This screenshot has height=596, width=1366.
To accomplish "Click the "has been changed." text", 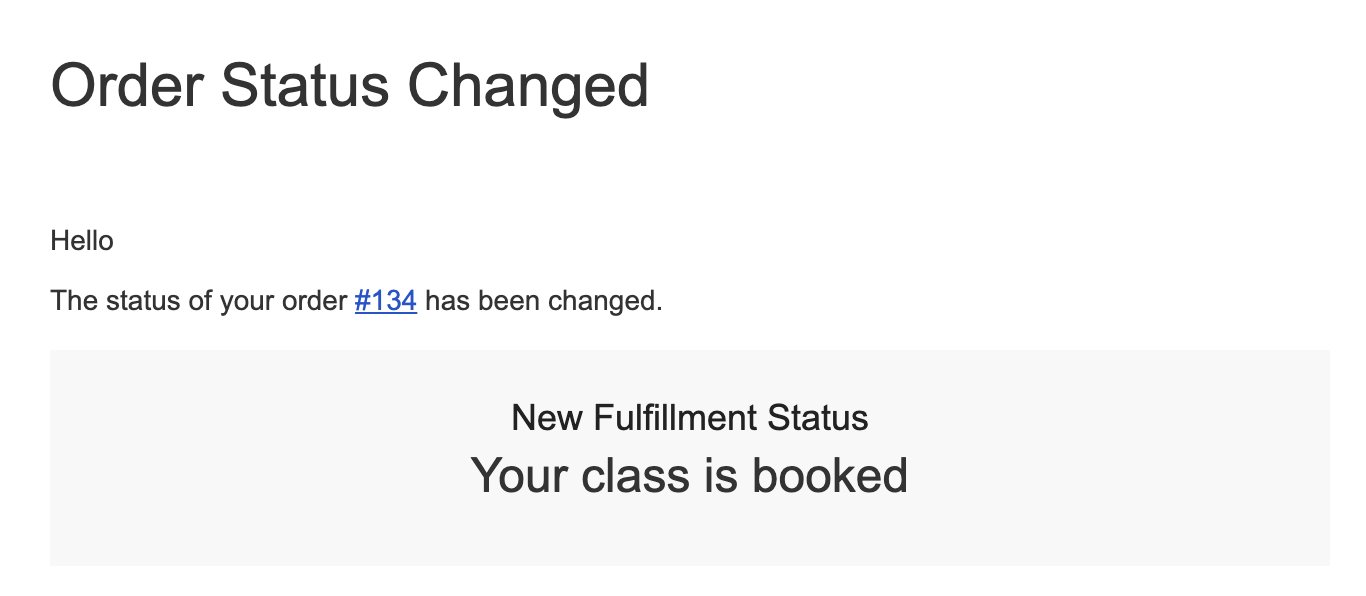I will (544, 300).
